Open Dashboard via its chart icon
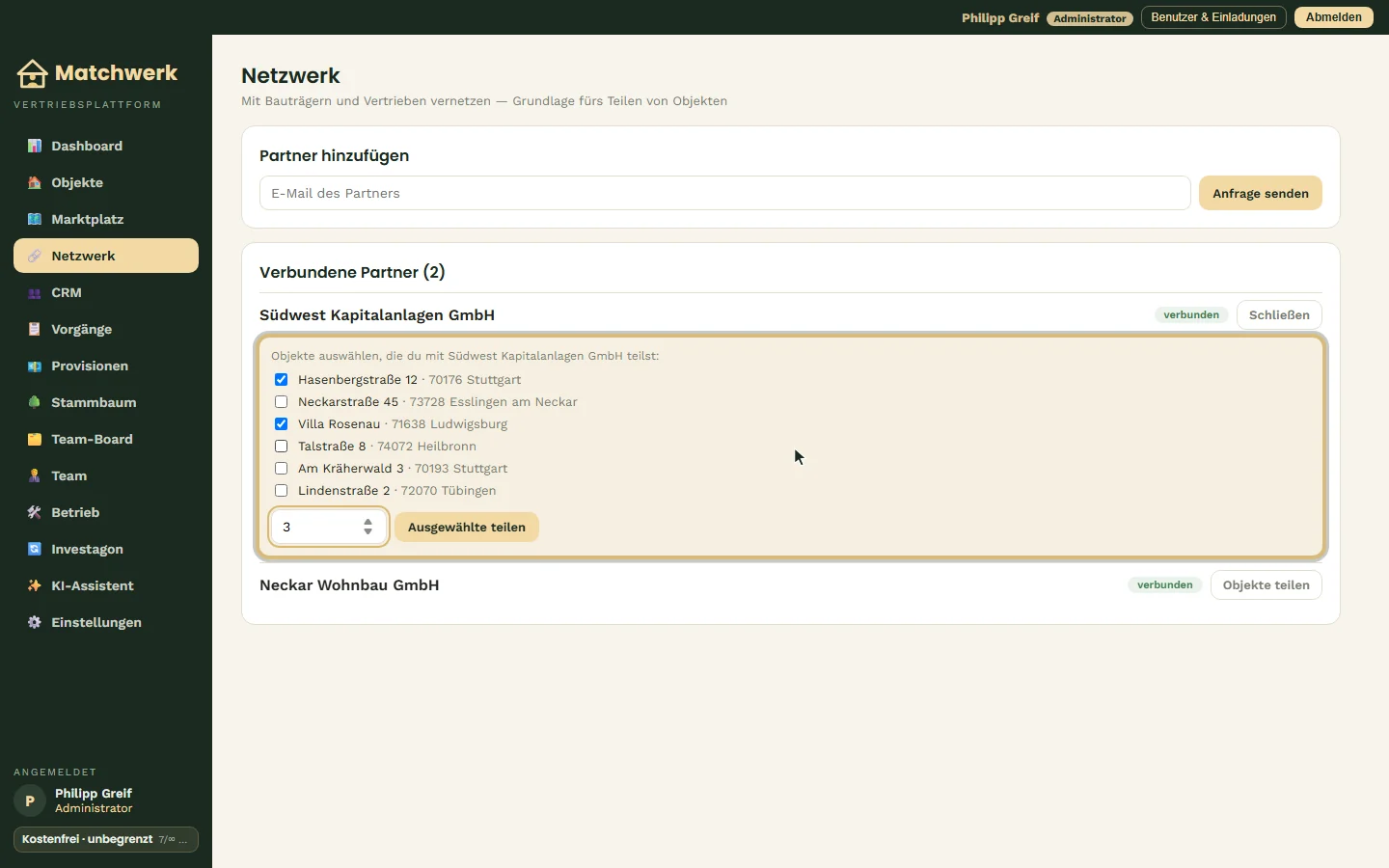Screen dimensions: 1389x868 pyautogui.click(x=35, y=146)
